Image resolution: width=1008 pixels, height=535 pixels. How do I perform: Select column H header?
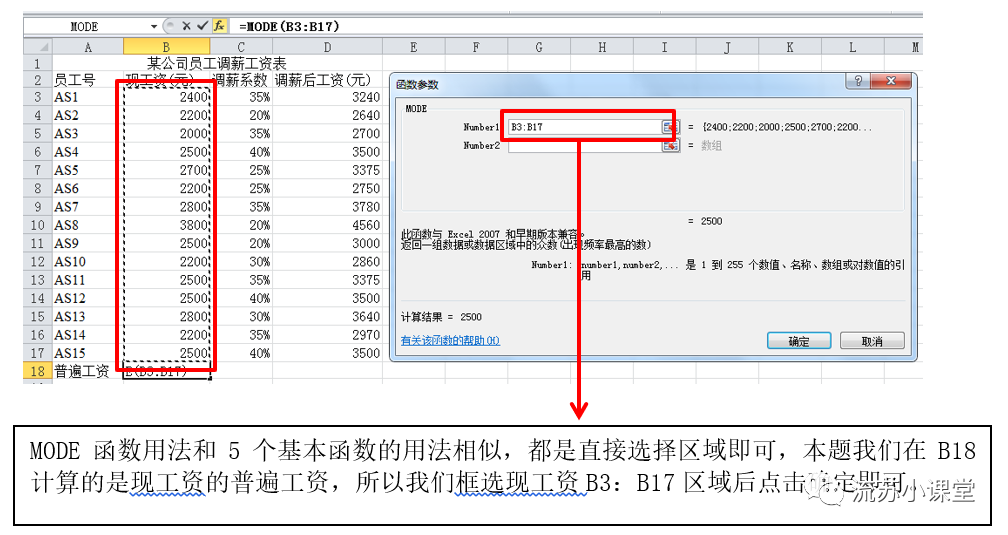tap(602, 47)
